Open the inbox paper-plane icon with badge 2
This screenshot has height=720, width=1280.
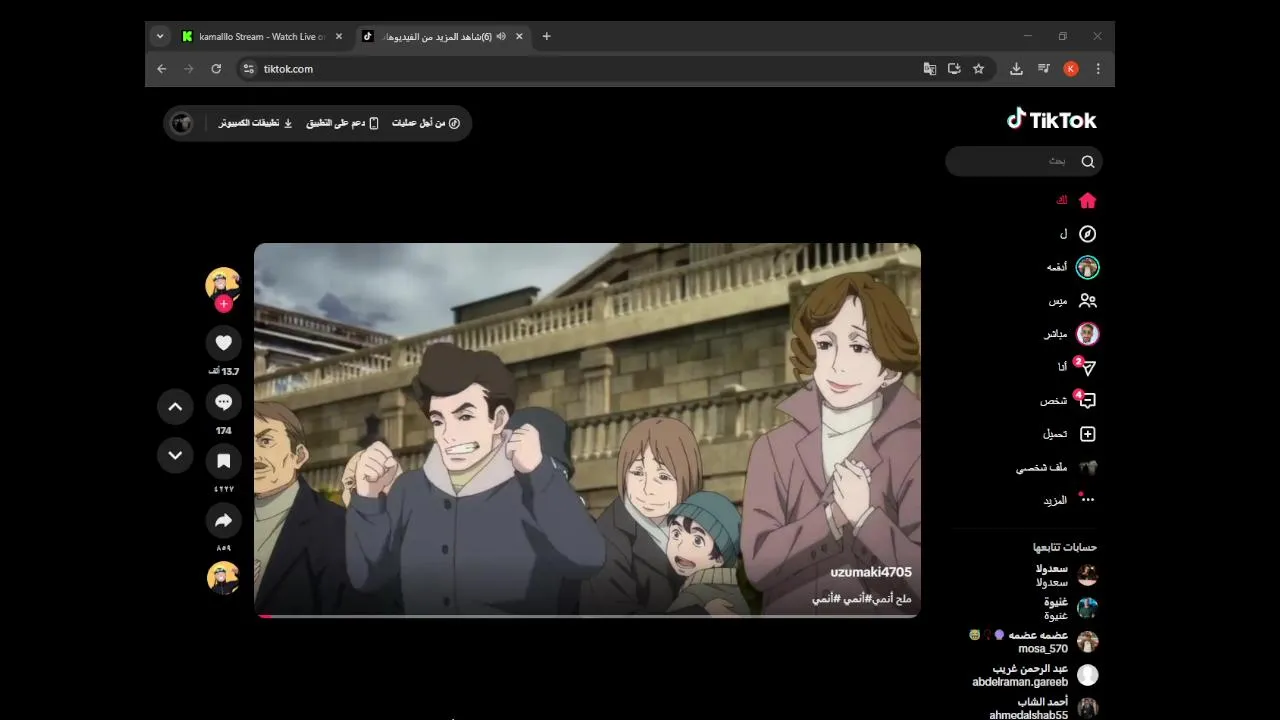1088,367
